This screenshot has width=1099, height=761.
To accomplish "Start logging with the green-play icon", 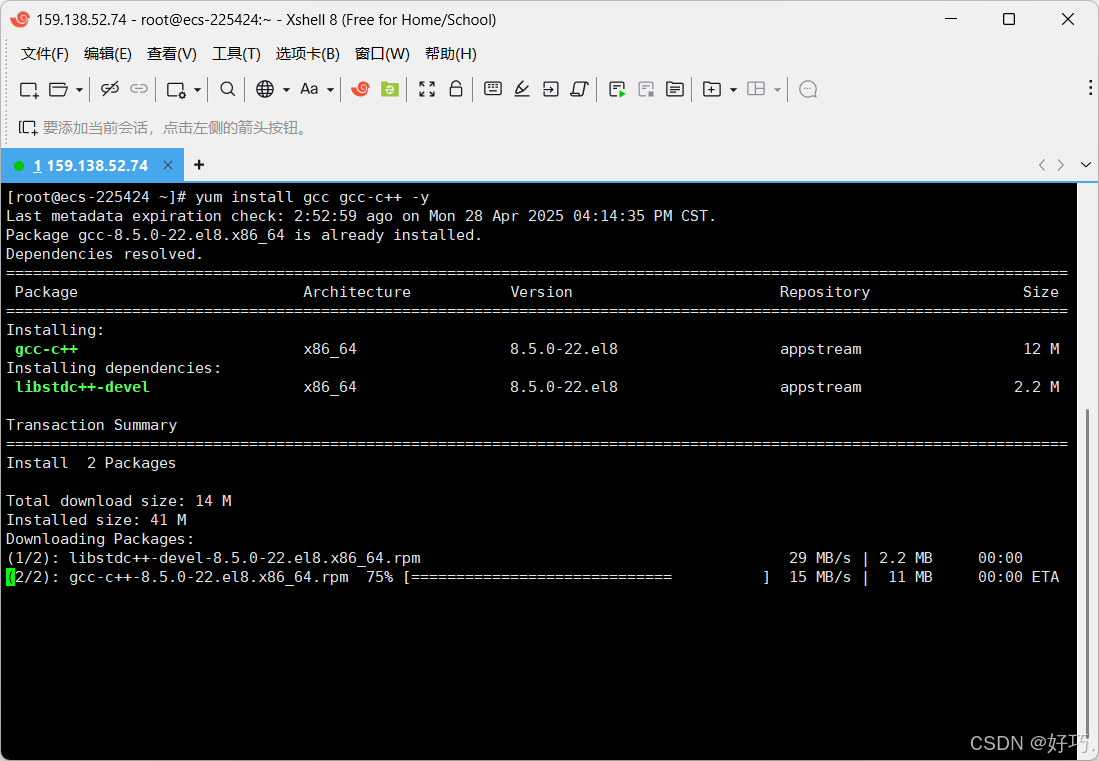I will (x=617, y=89).
